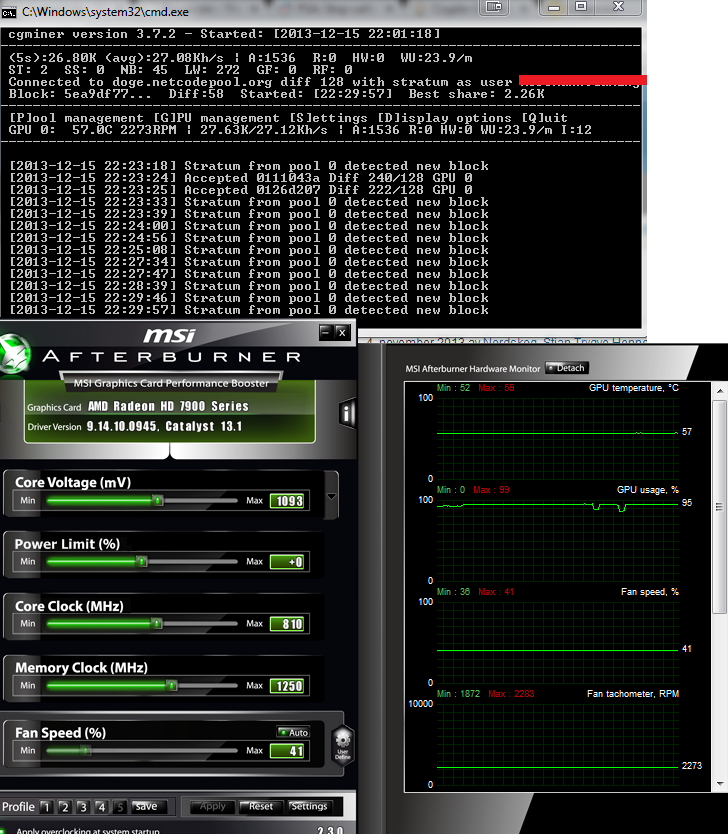Image resolution: width=728 pixels, height=834 pixels.
Task: Click 'Apply overclocking at system startup' text
Action: (x=88, y=830)
